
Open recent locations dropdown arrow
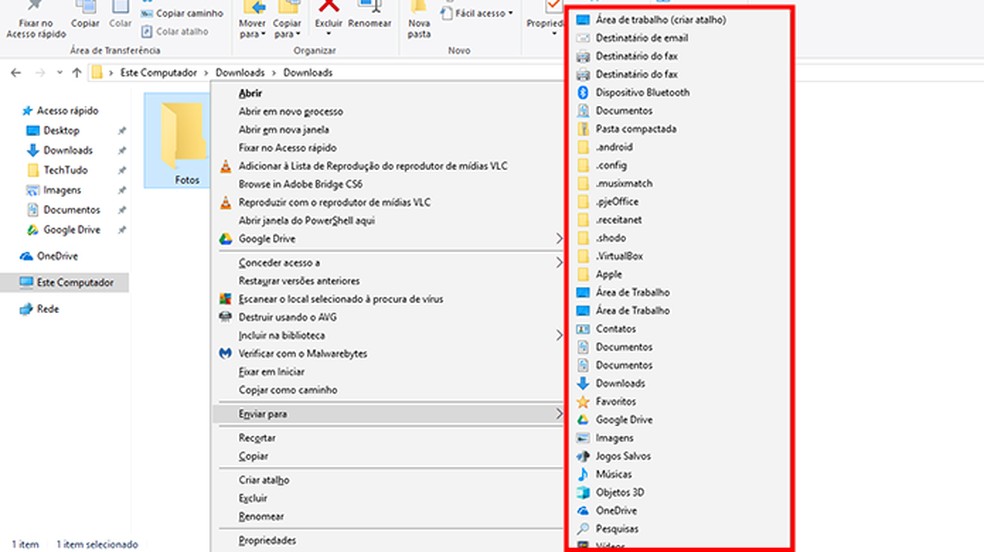coord(60,73)
